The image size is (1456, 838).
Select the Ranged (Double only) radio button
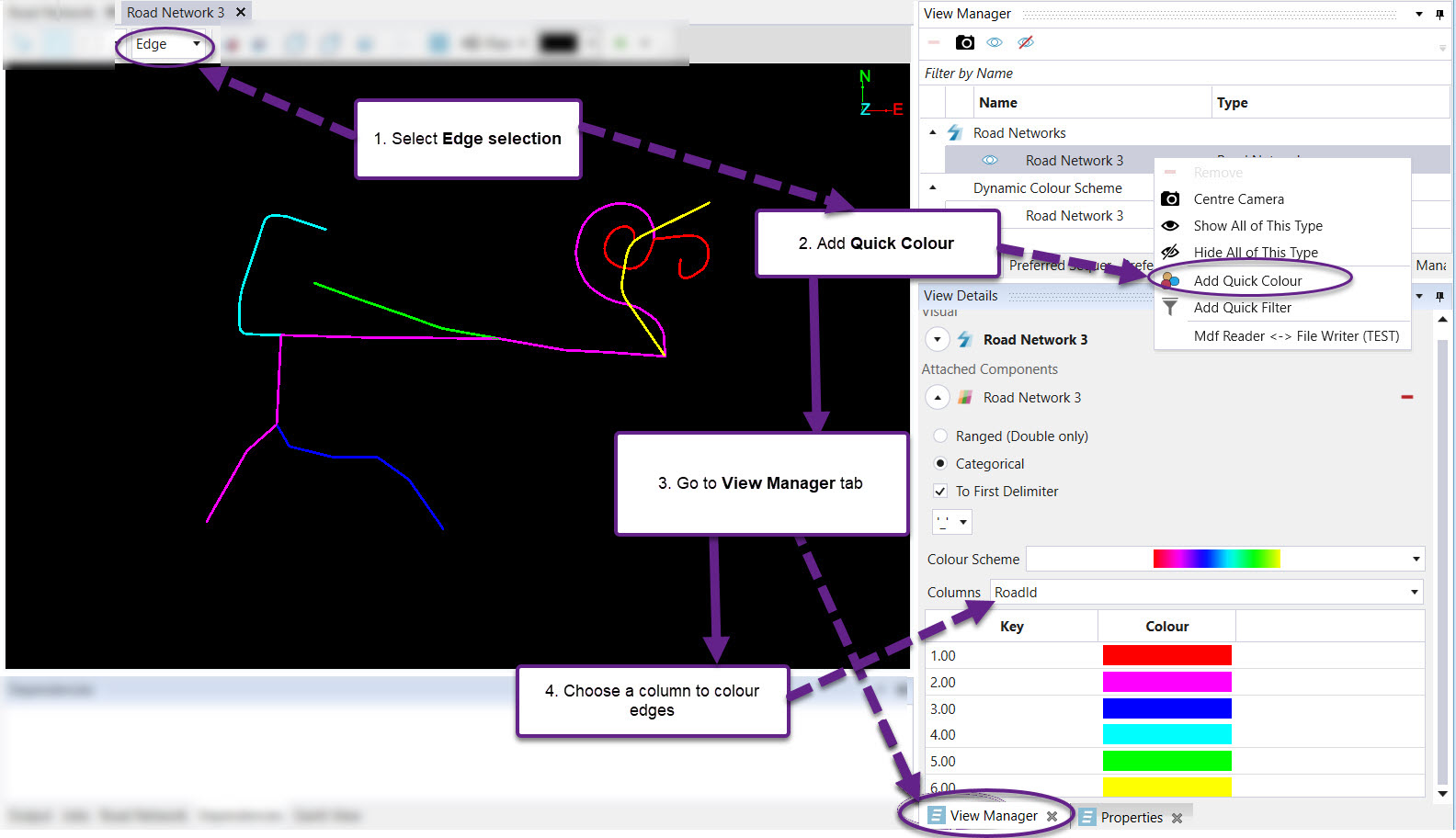pos(940,436)
